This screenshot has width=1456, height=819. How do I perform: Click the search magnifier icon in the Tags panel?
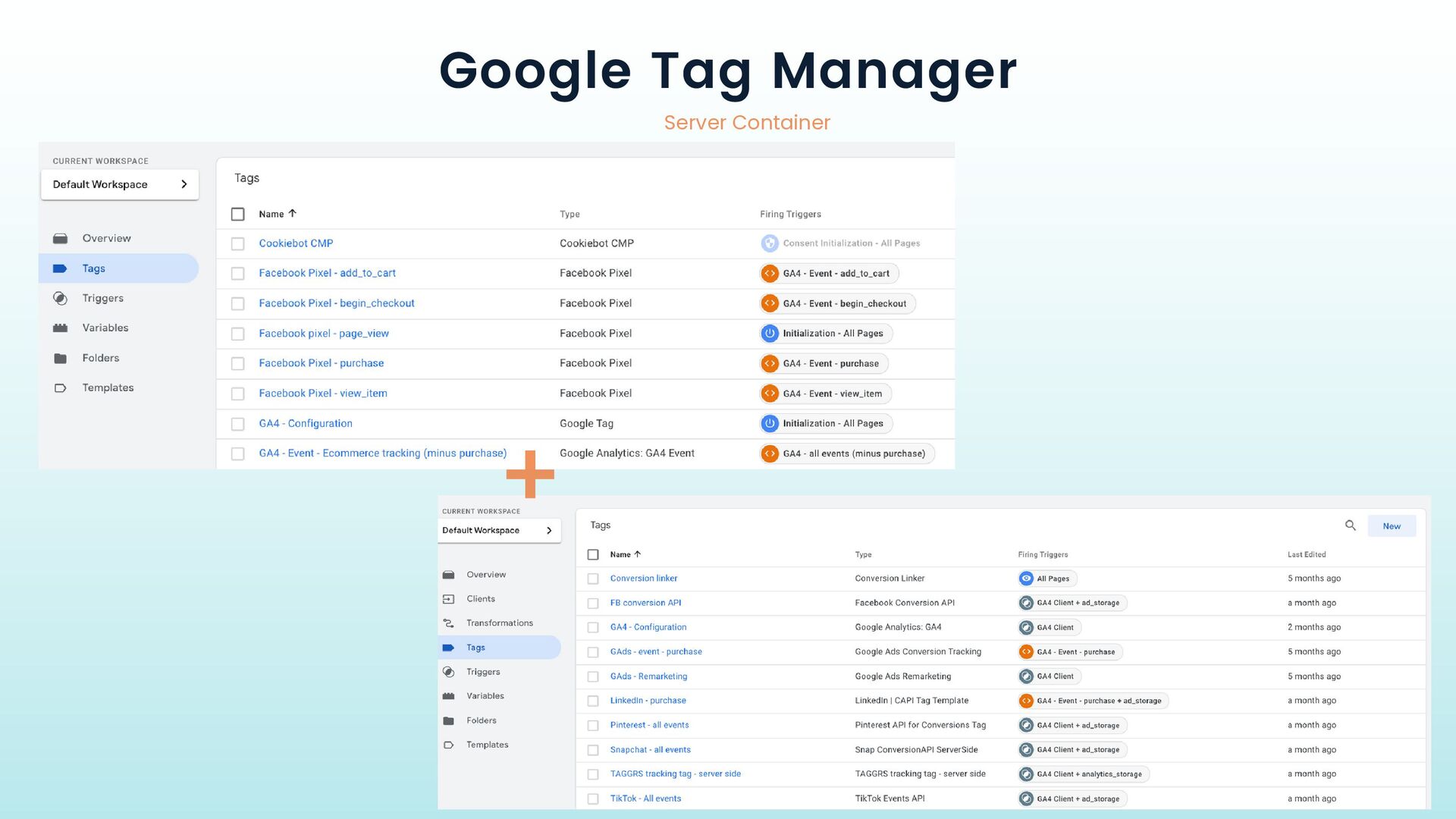pyautogui.click(x=1350, y=526)
